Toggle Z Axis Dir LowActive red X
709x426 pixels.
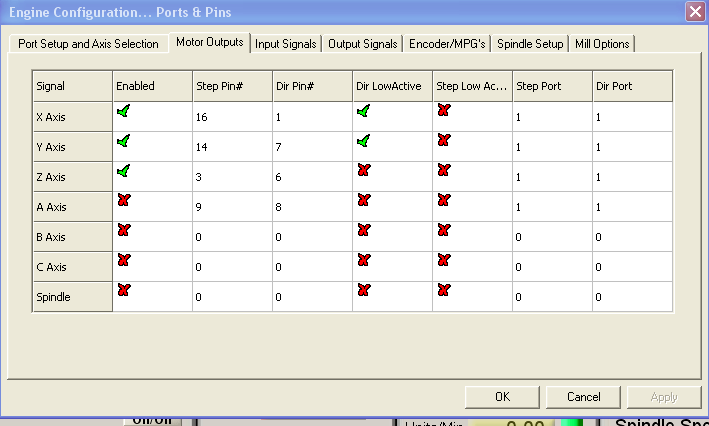coord(363,172)
